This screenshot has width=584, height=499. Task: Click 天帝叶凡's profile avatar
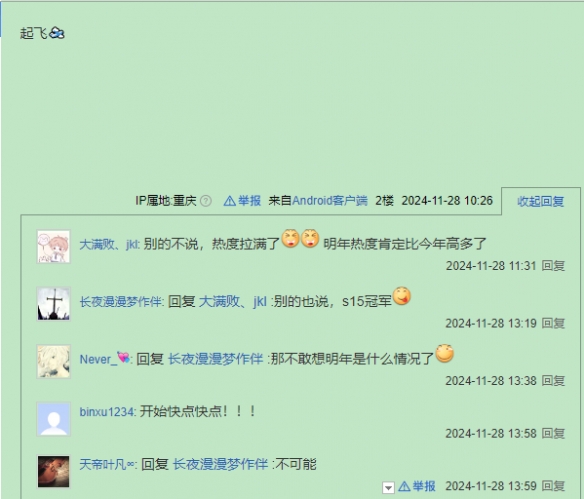54,471
